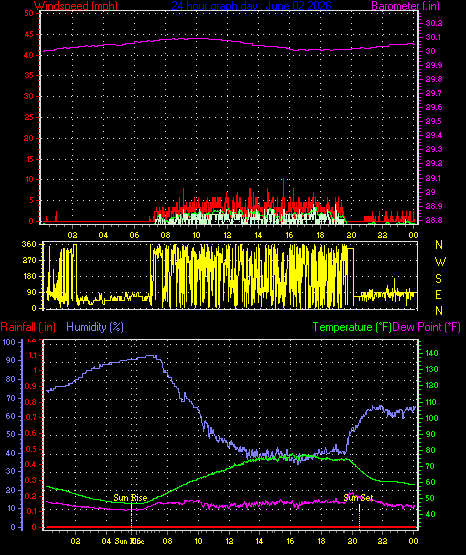Click the S compass direction label
This screenshot has height=555, width=466.
pos(438,279)
